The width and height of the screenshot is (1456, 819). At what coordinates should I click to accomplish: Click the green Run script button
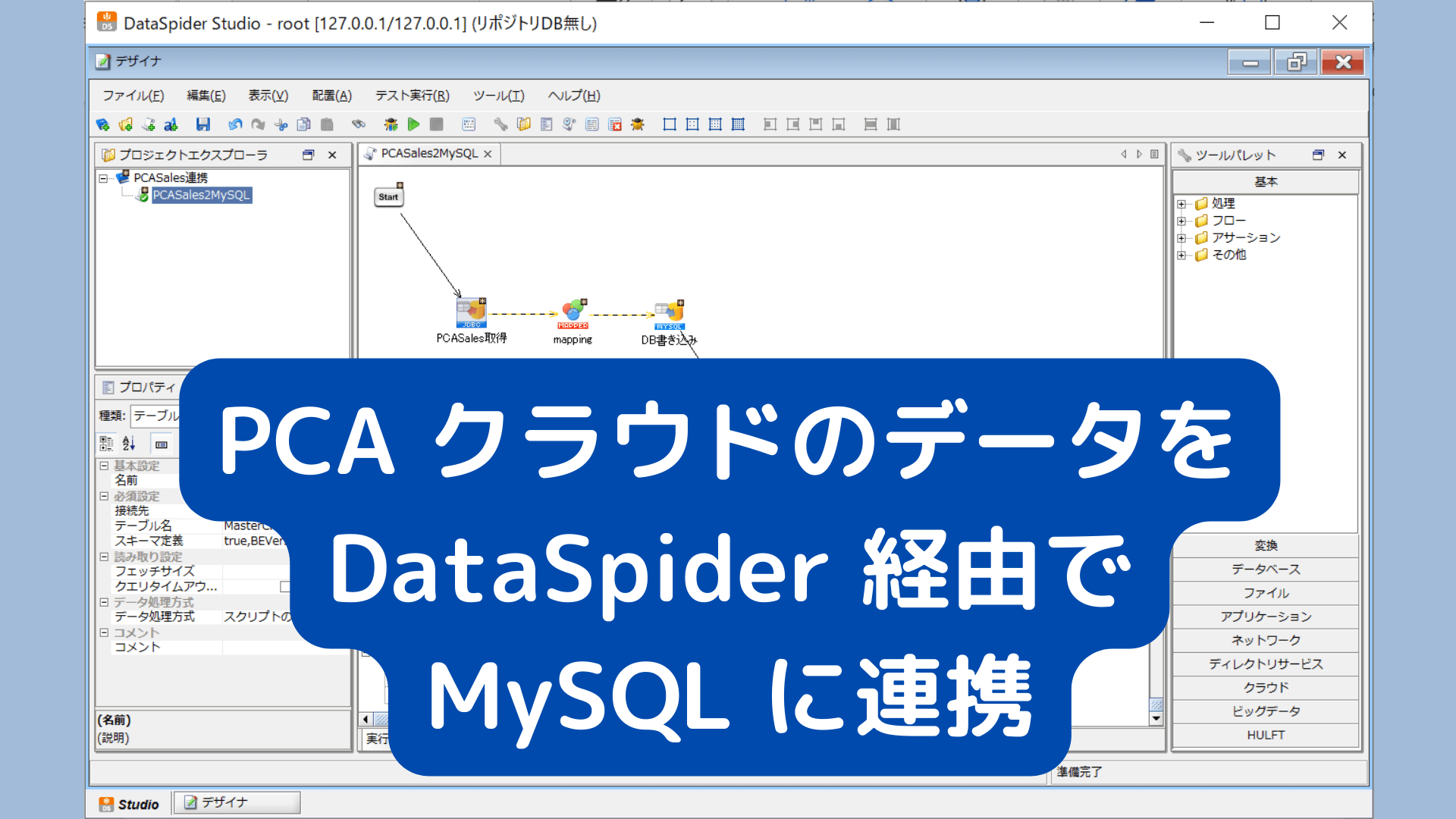pyautogui.click(x=413, y=124)
